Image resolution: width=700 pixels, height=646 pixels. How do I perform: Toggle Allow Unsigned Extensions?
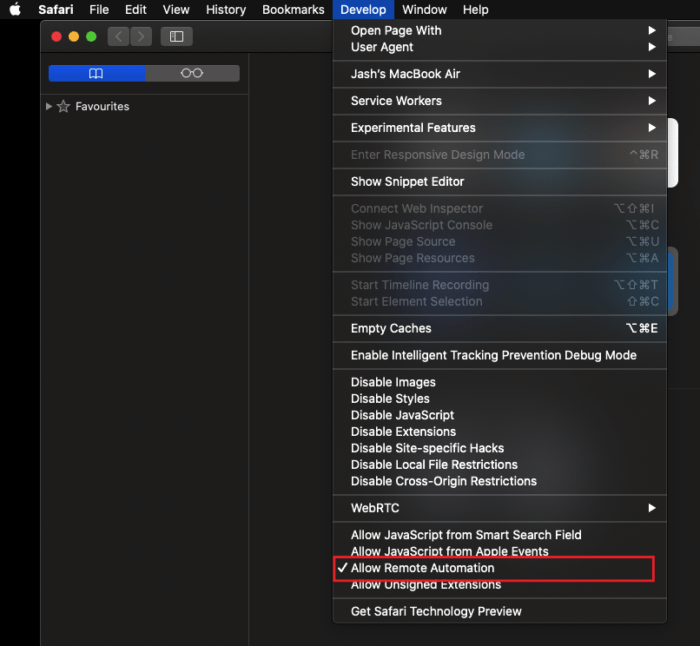(x=500, y=585)
